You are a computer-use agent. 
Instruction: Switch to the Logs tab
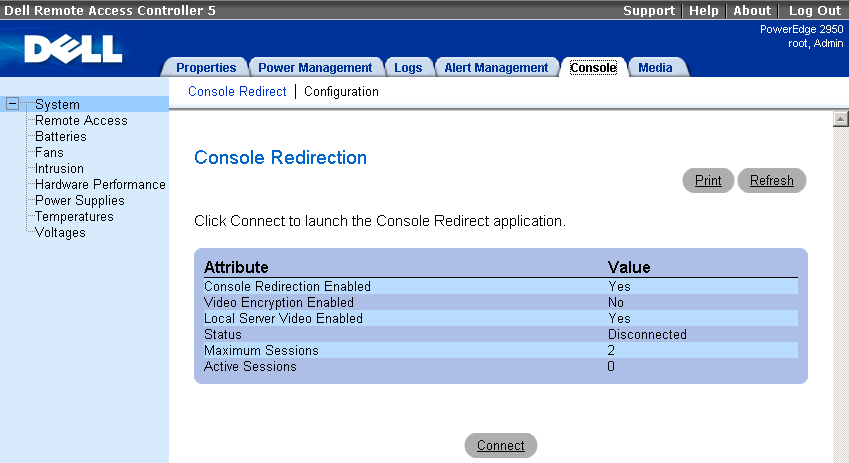coord(408,67)
